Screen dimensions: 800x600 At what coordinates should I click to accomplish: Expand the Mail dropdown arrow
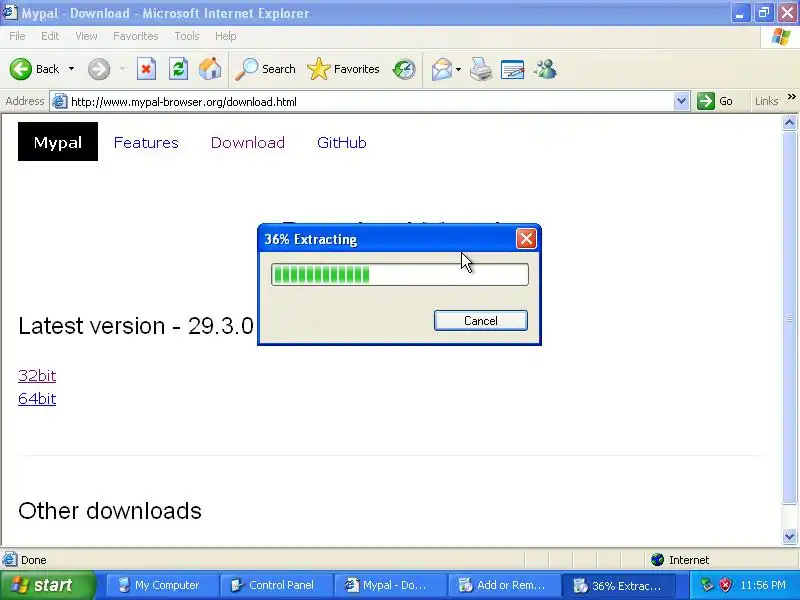point(458,69)
